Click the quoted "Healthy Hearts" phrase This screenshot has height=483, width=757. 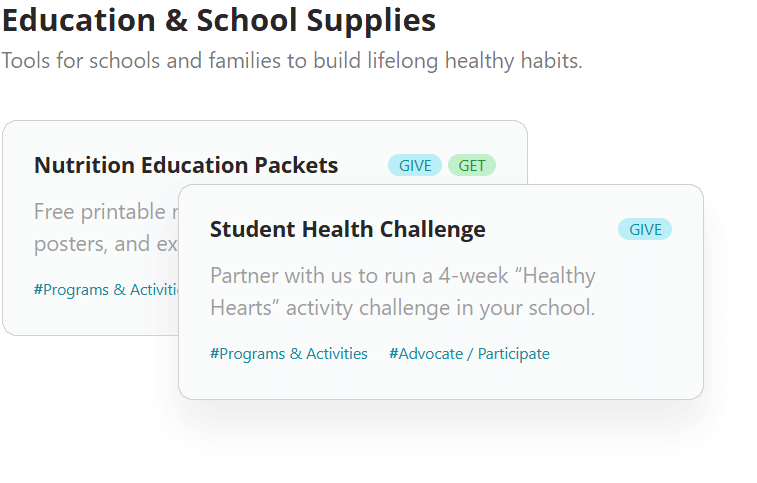pyautogui.click(x=538, y=276)
